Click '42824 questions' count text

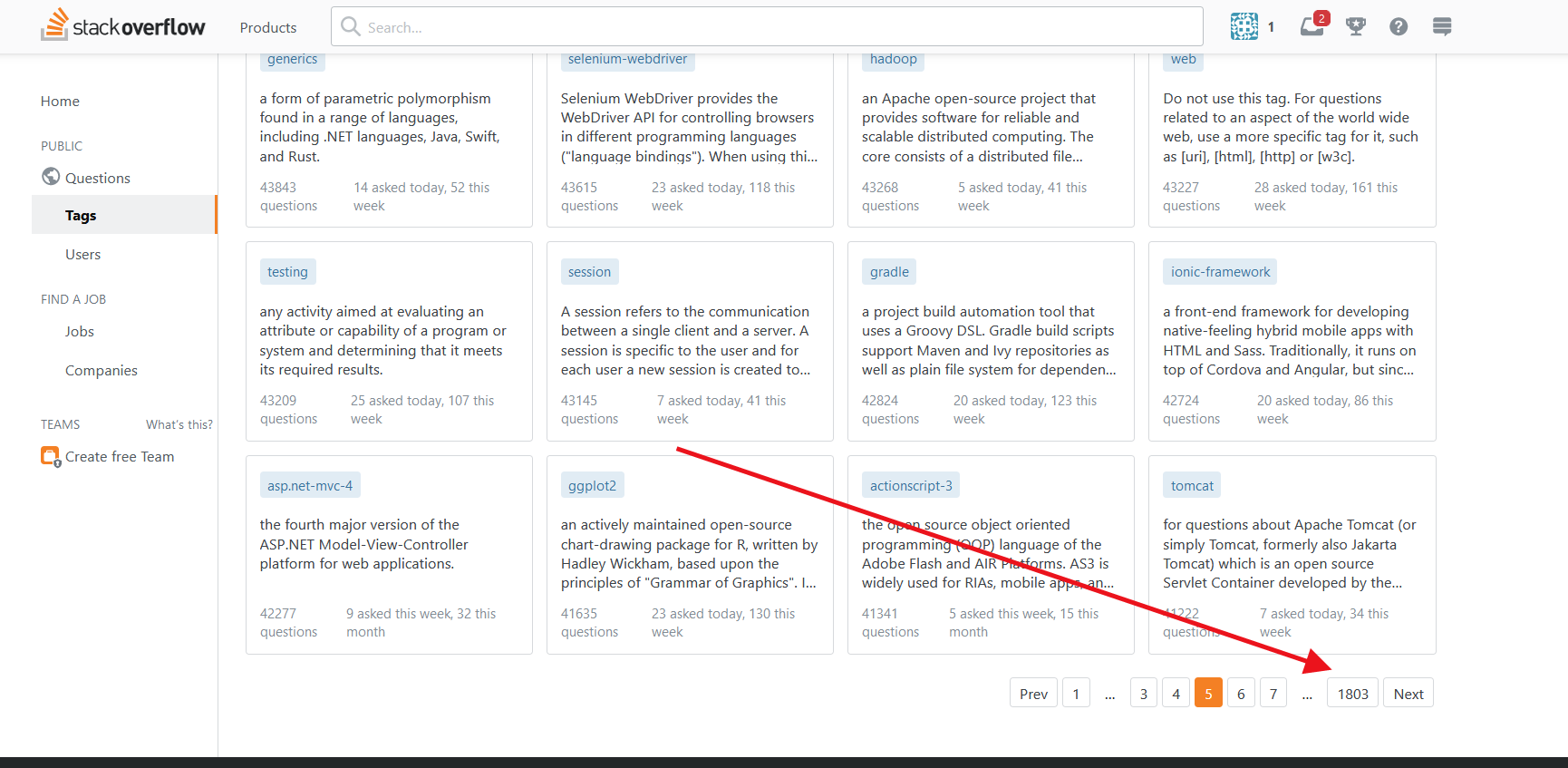point(891,410)
